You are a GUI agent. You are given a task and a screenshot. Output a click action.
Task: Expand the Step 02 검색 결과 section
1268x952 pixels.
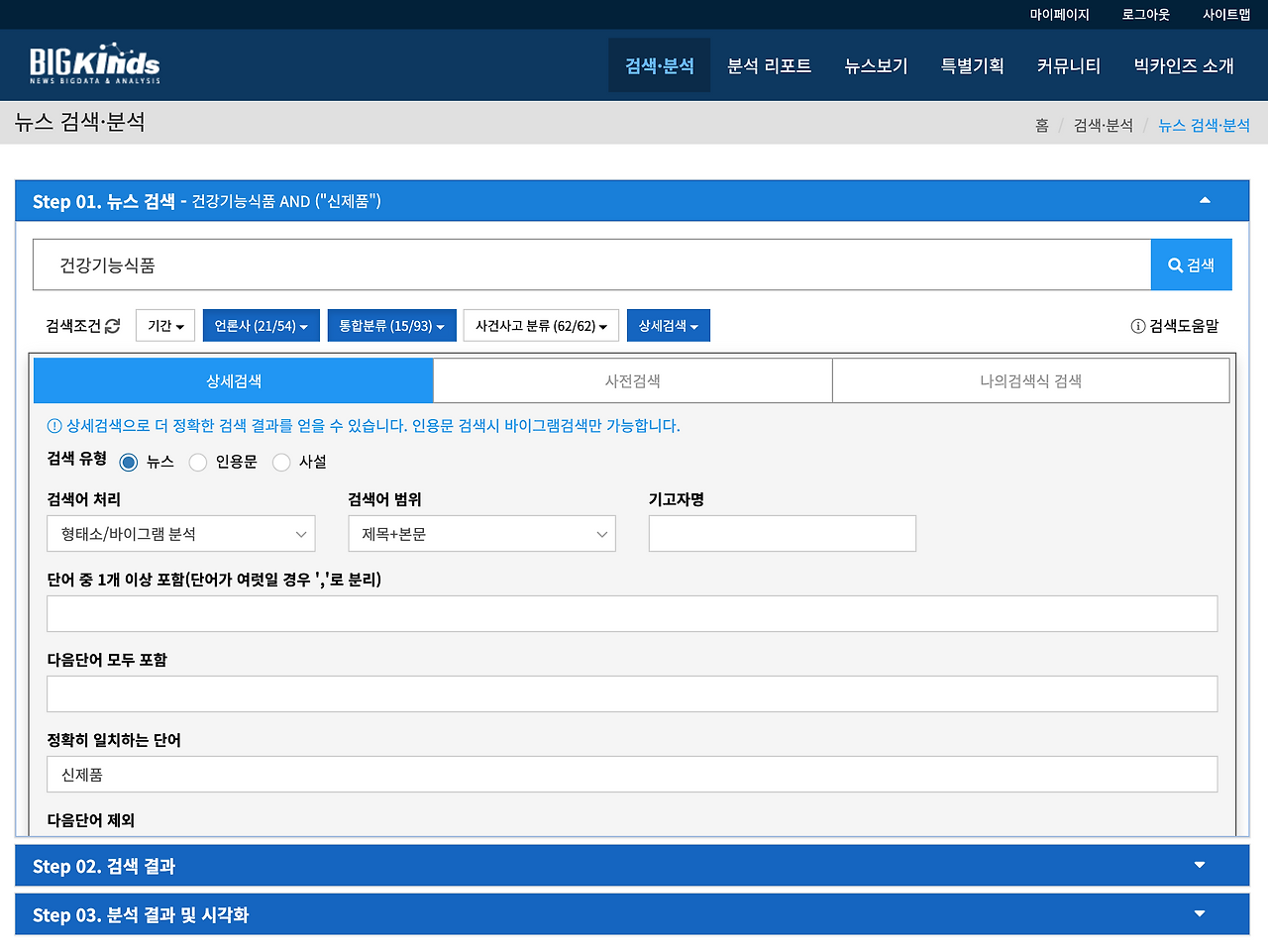(x=1198, y=865)
